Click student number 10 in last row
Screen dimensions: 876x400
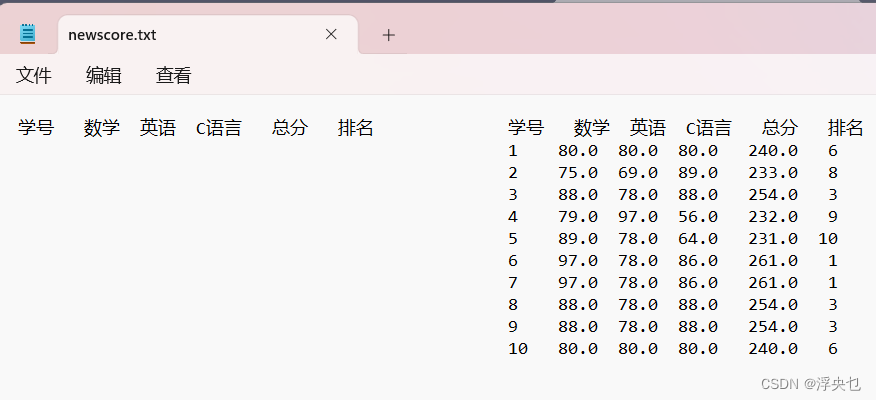[x=518, y=349]
